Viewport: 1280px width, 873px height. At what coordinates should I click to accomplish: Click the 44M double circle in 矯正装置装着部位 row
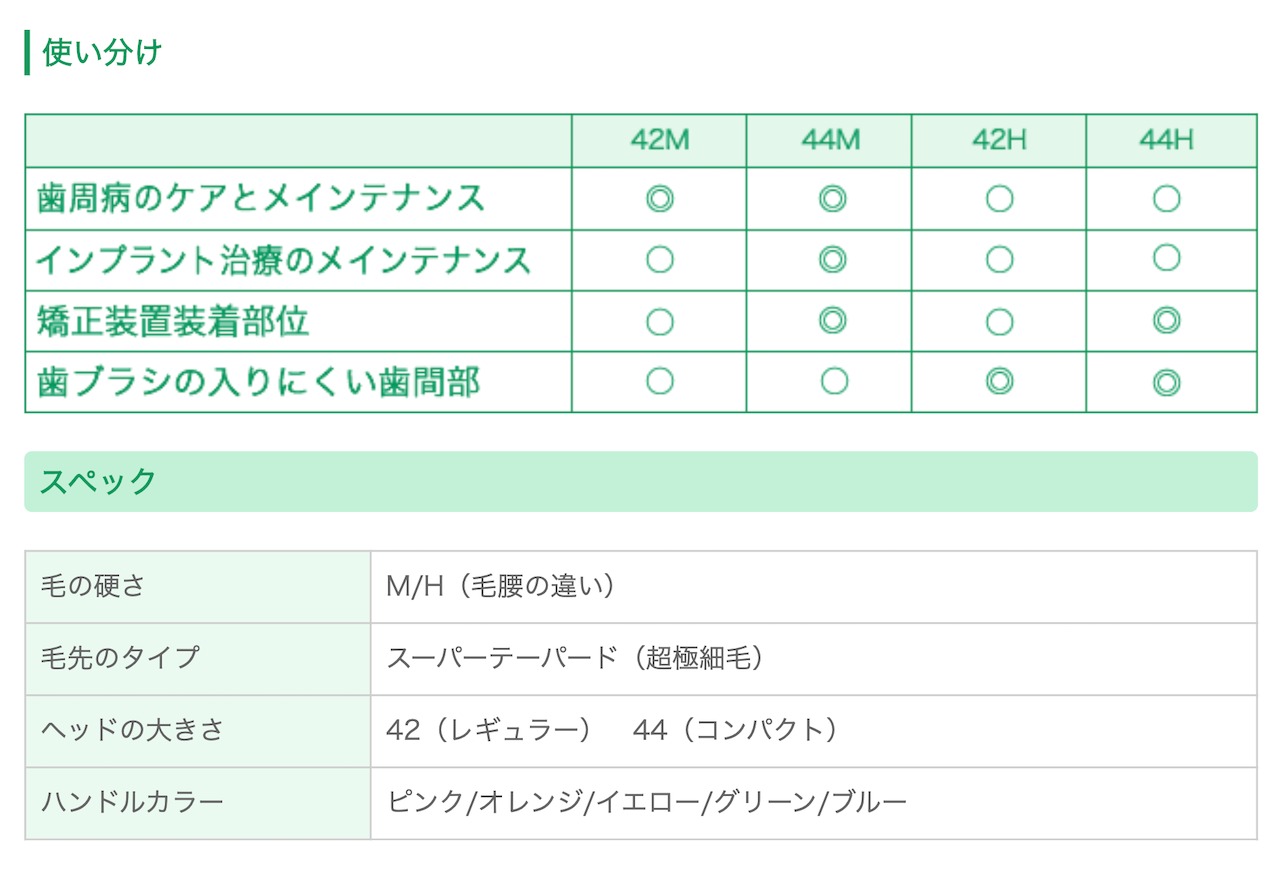point(832,321)
